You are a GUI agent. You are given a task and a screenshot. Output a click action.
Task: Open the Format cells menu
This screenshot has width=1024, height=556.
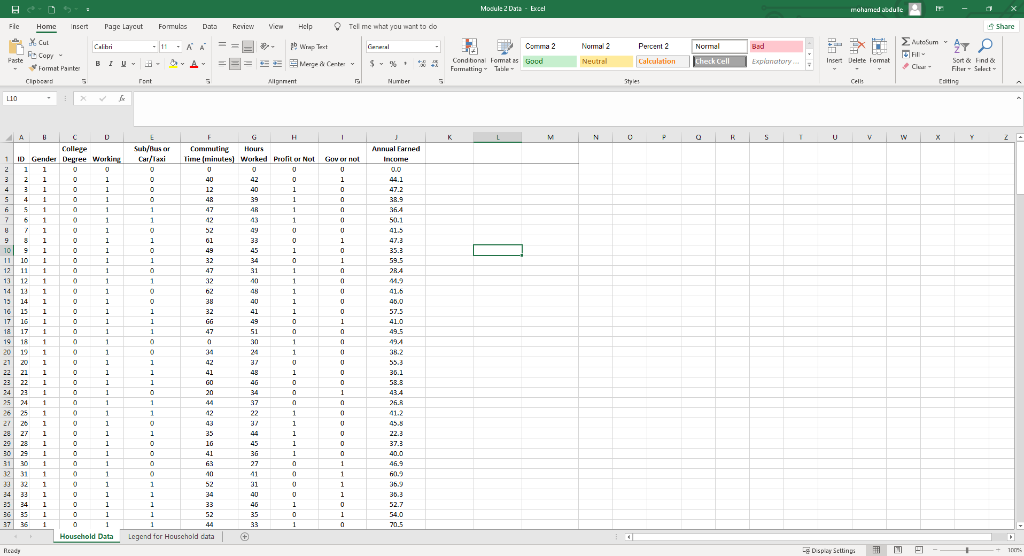click(x=880, y=55)
